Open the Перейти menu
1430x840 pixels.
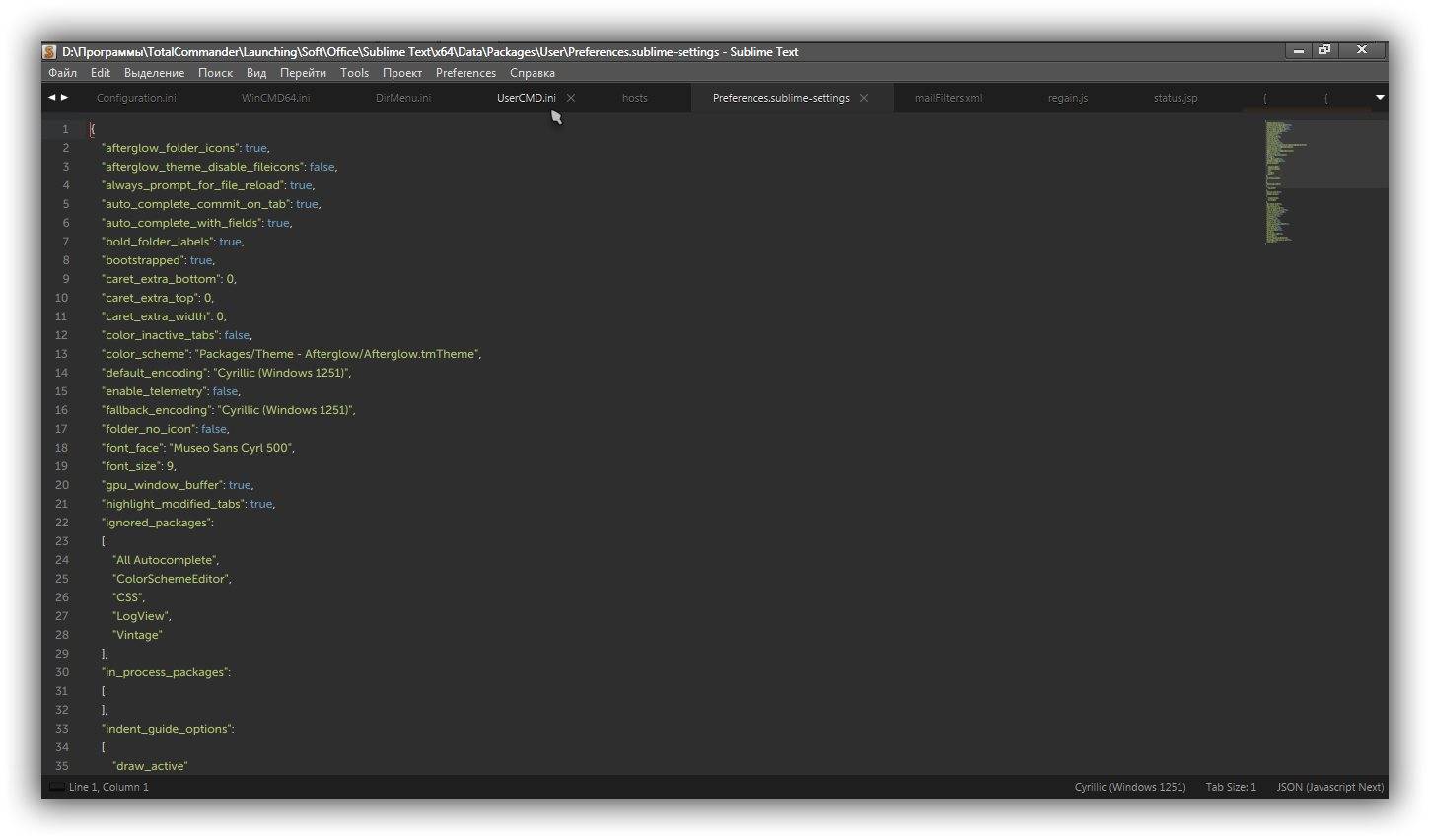tap(303, 73)
